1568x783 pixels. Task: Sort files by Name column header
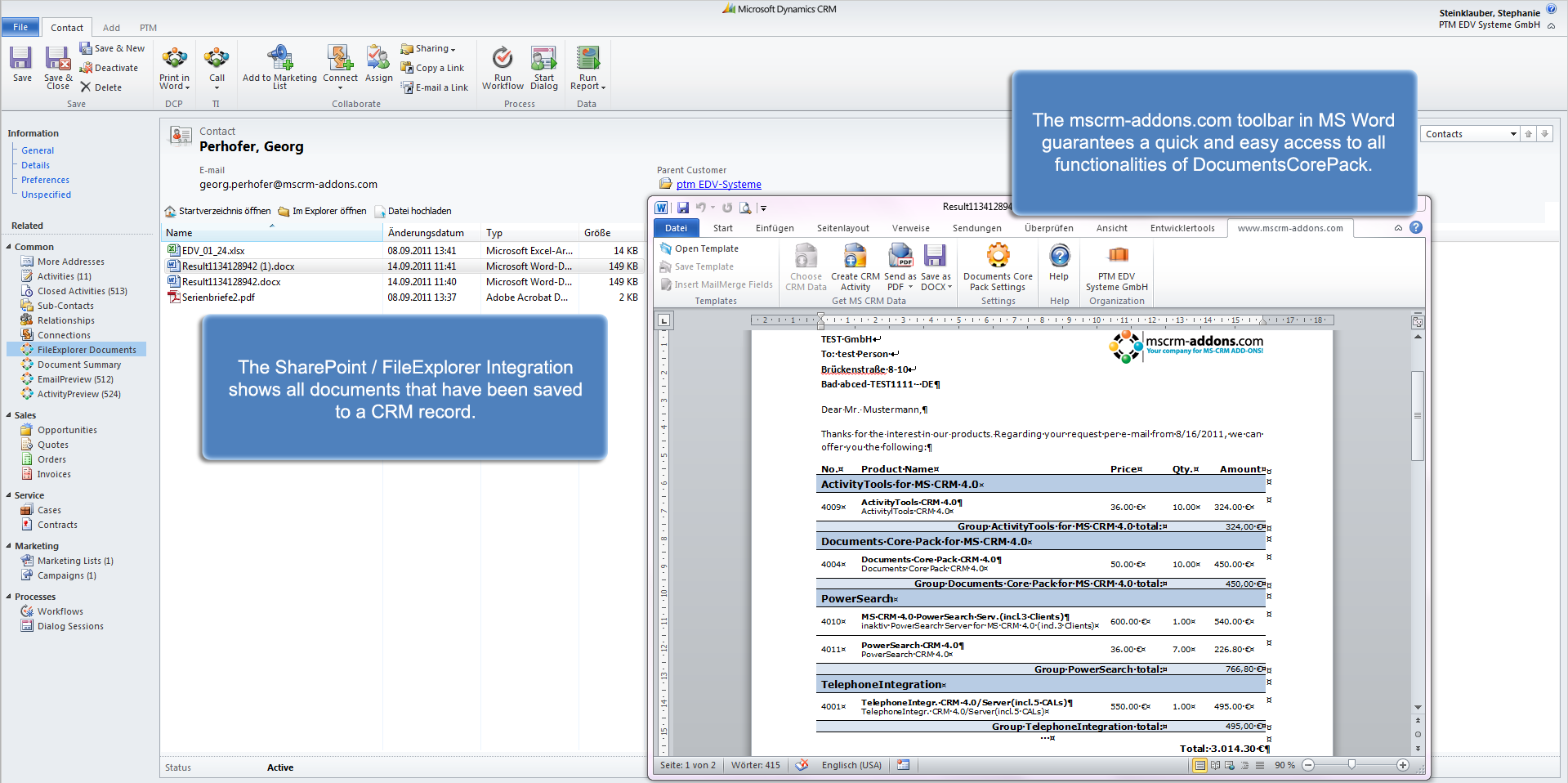(x=271, y=233)
